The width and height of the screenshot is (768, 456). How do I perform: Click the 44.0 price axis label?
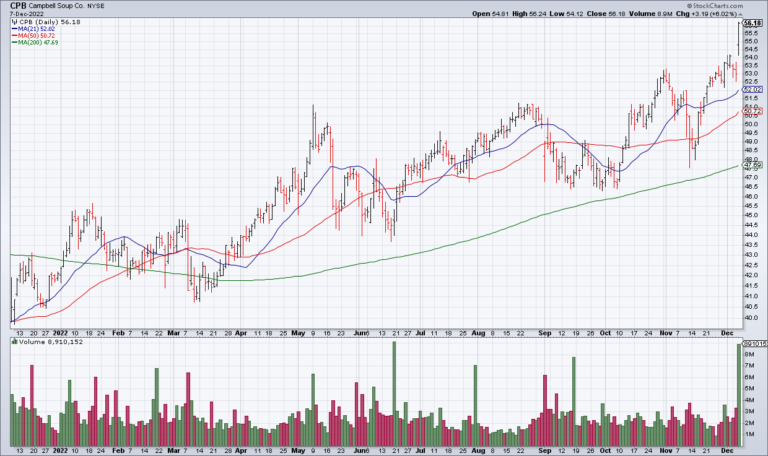[751, 235]
